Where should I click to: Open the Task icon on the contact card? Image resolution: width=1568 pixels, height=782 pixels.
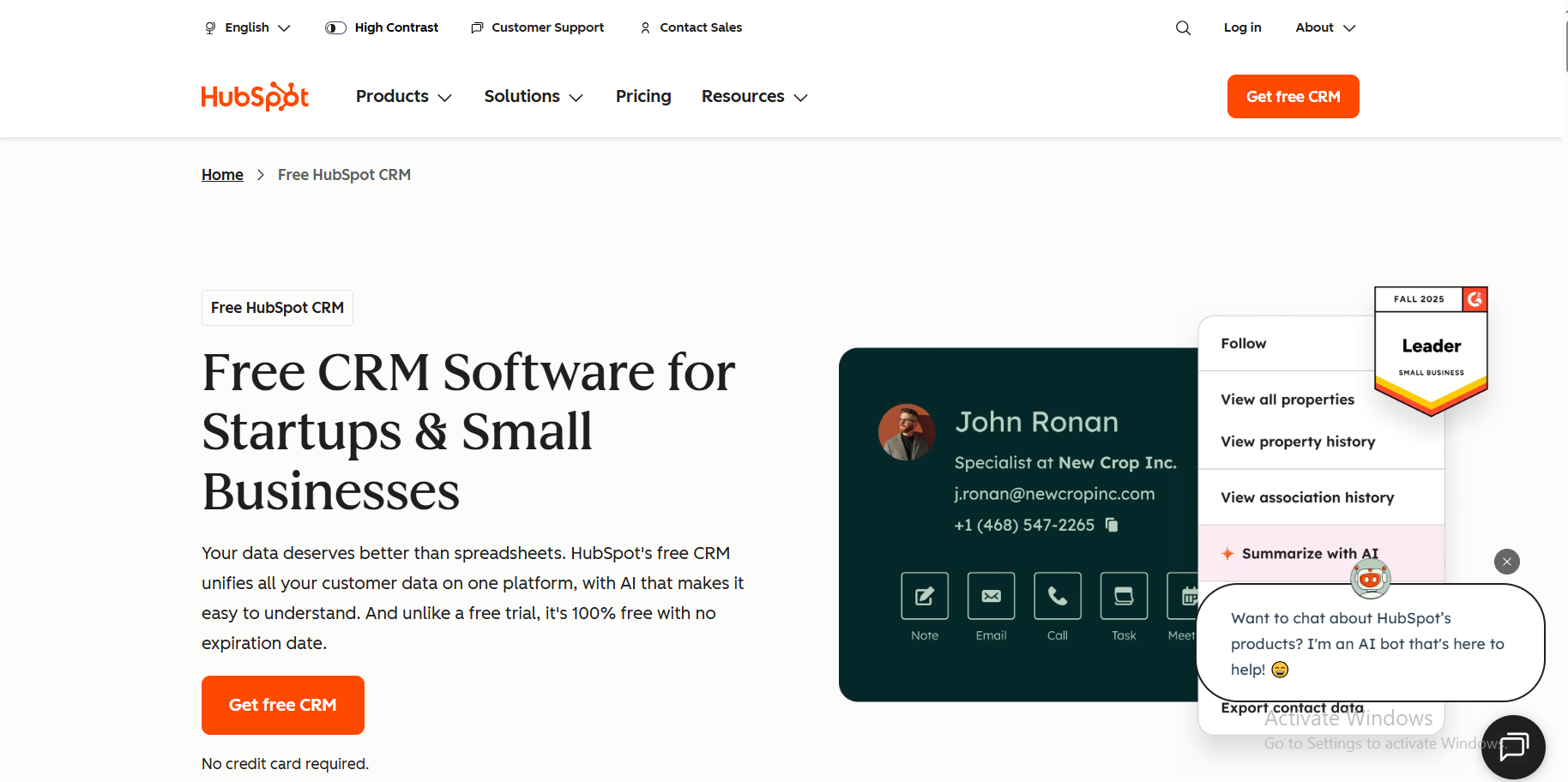tap(1123, 596)
